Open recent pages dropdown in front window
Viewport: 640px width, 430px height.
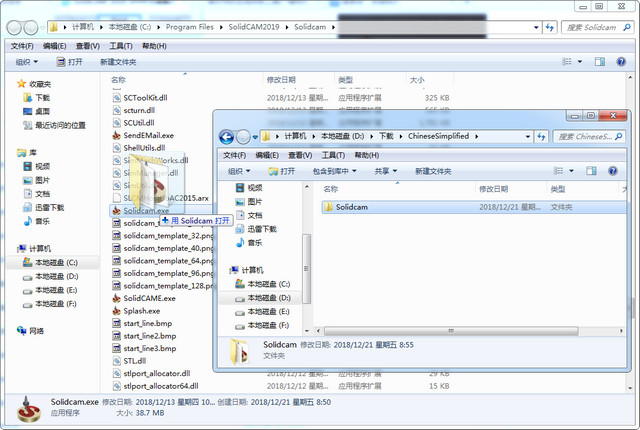tap(255, 137)
